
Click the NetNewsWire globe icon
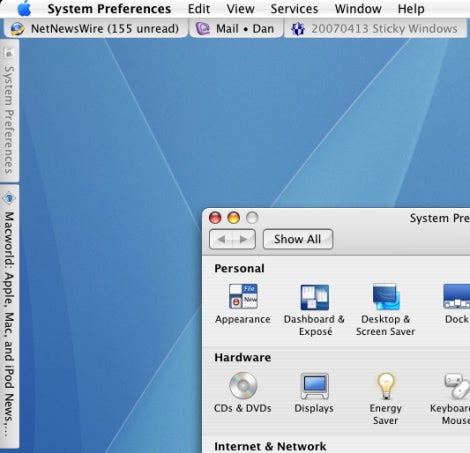click(x=17, y=29)
